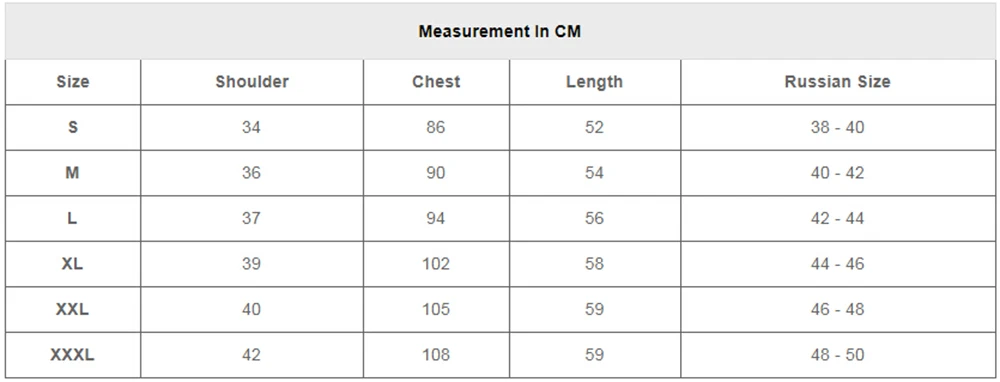Click the Measurement In CM title header
The width and height of the screenshot is (1000, 382).
(x=499, y=31)
